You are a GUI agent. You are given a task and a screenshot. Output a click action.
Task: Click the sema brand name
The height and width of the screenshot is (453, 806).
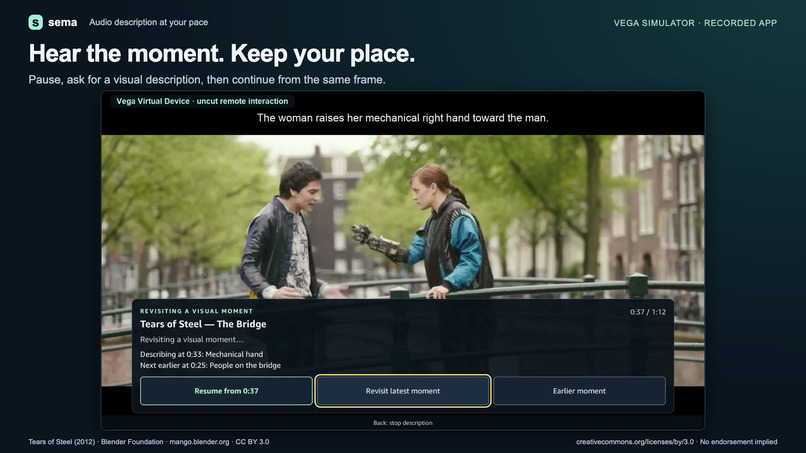pos(63,23)
